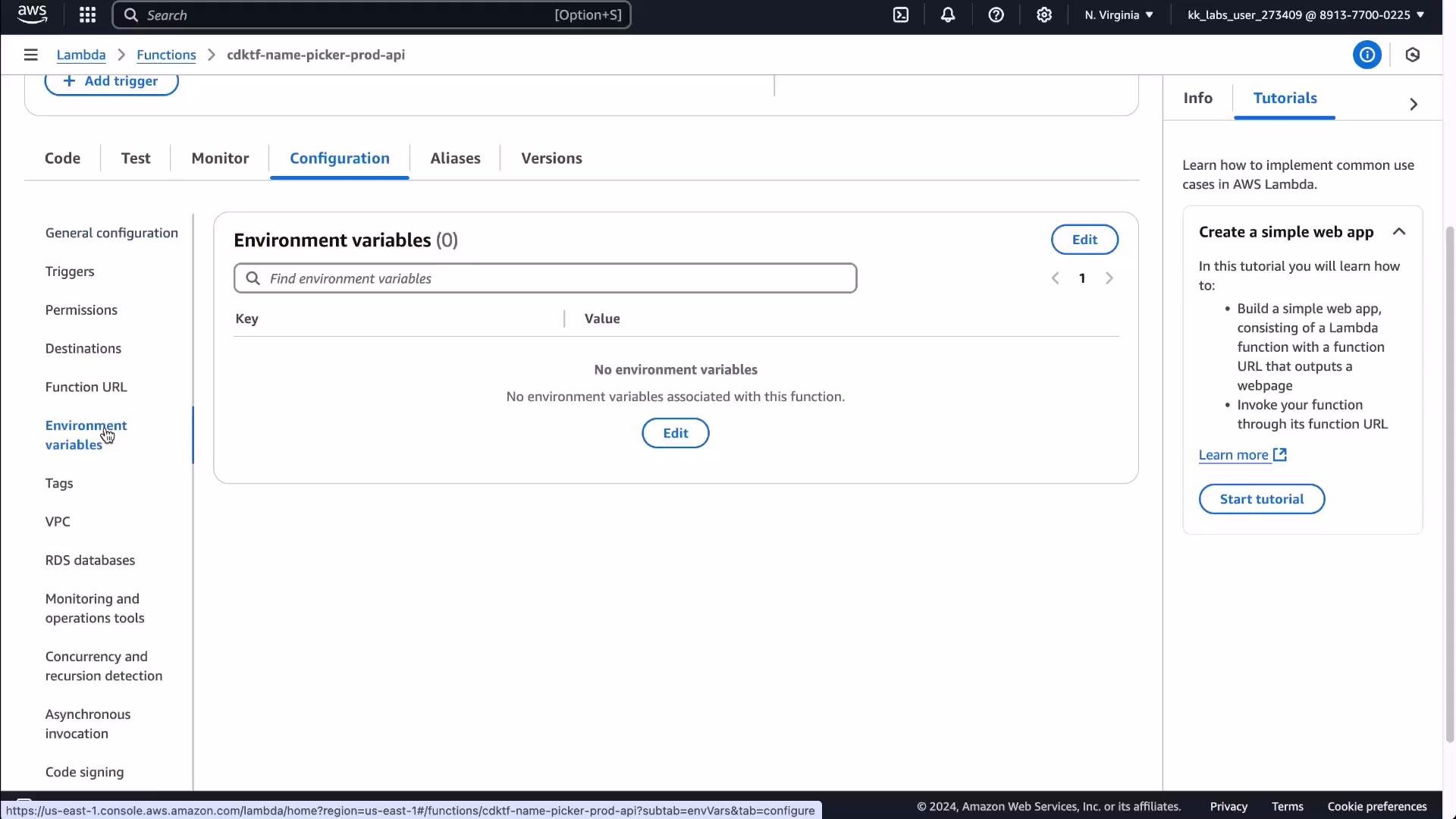Screen dimensions: 1456x819
Task: Switch to the Aliases tab
Action: point(456,158)
